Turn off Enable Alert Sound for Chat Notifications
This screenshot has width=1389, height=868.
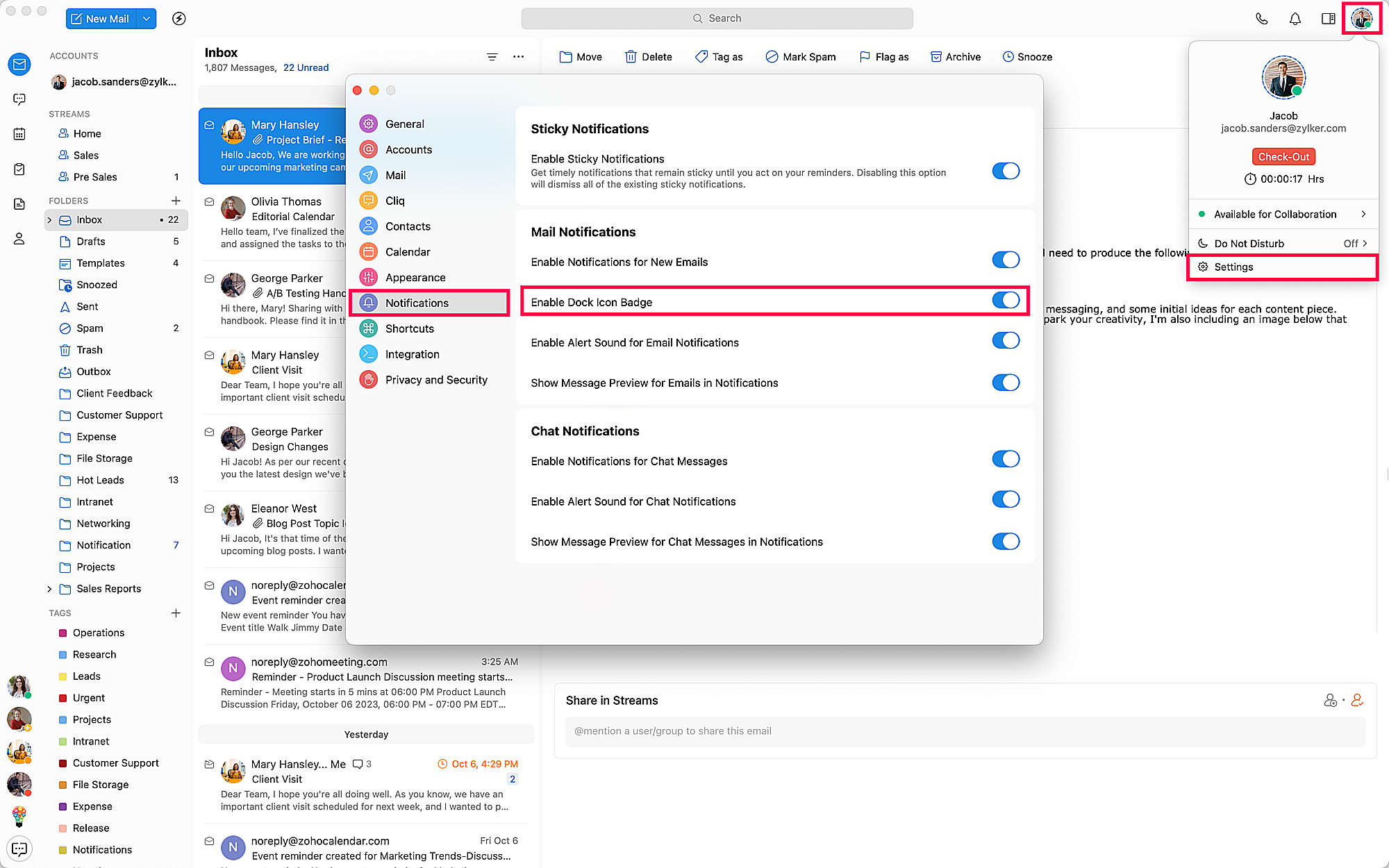(x=1005, y=500)
